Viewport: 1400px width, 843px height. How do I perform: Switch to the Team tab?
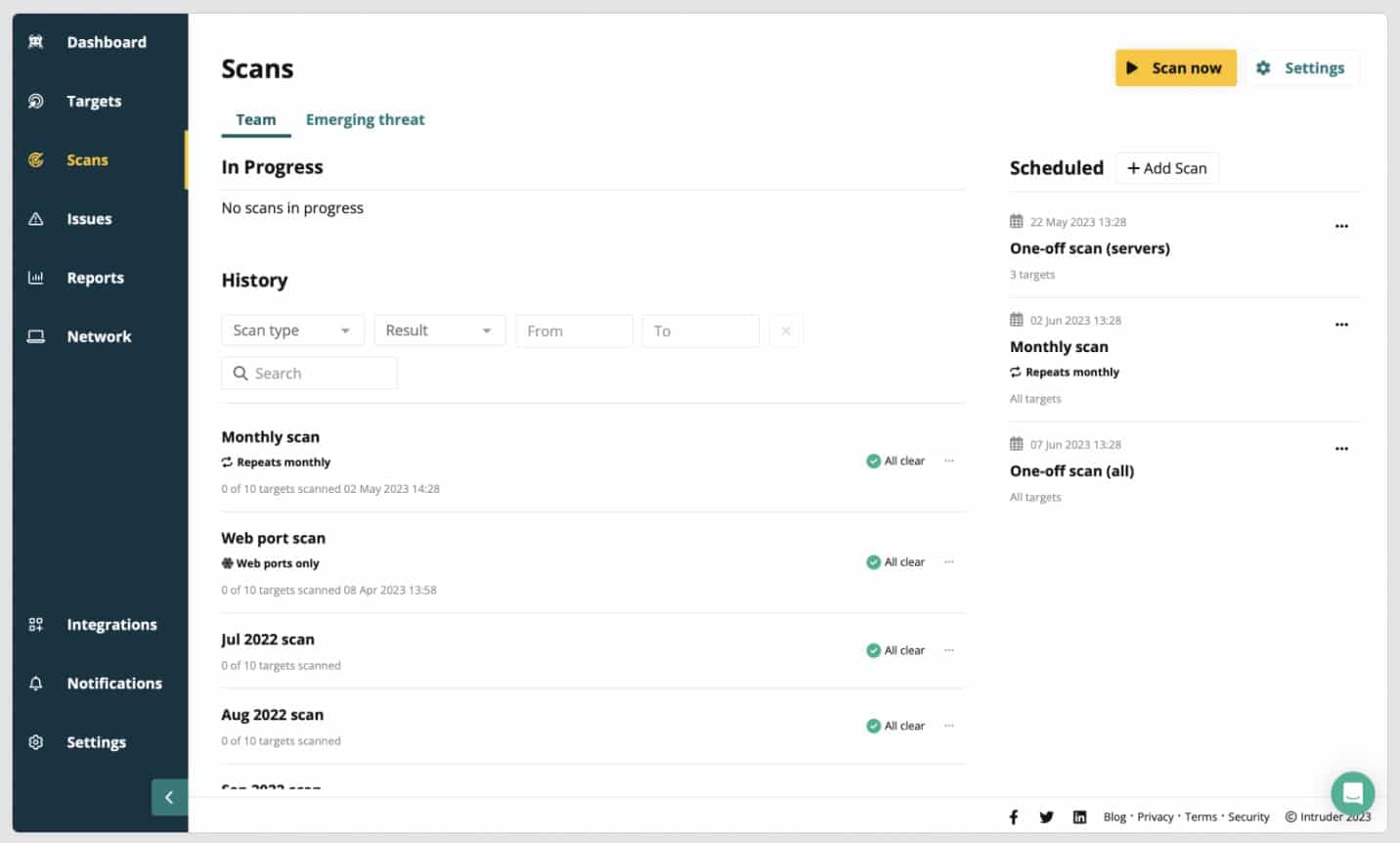click(x=256, y=119)
